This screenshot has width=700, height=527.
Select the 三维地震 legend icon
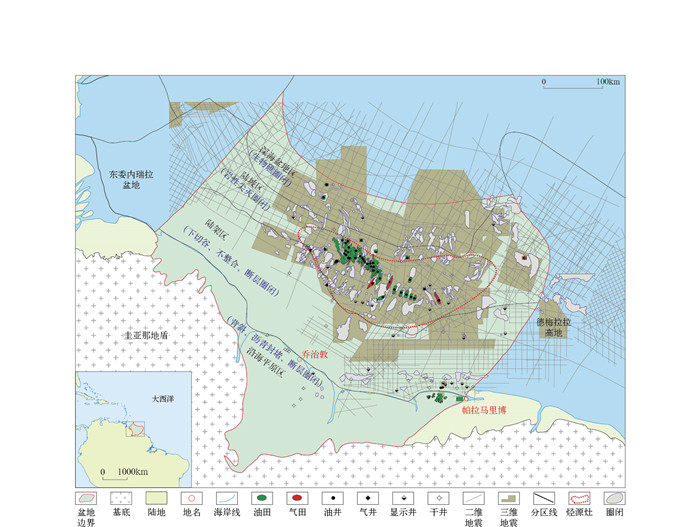pos(507,497)
